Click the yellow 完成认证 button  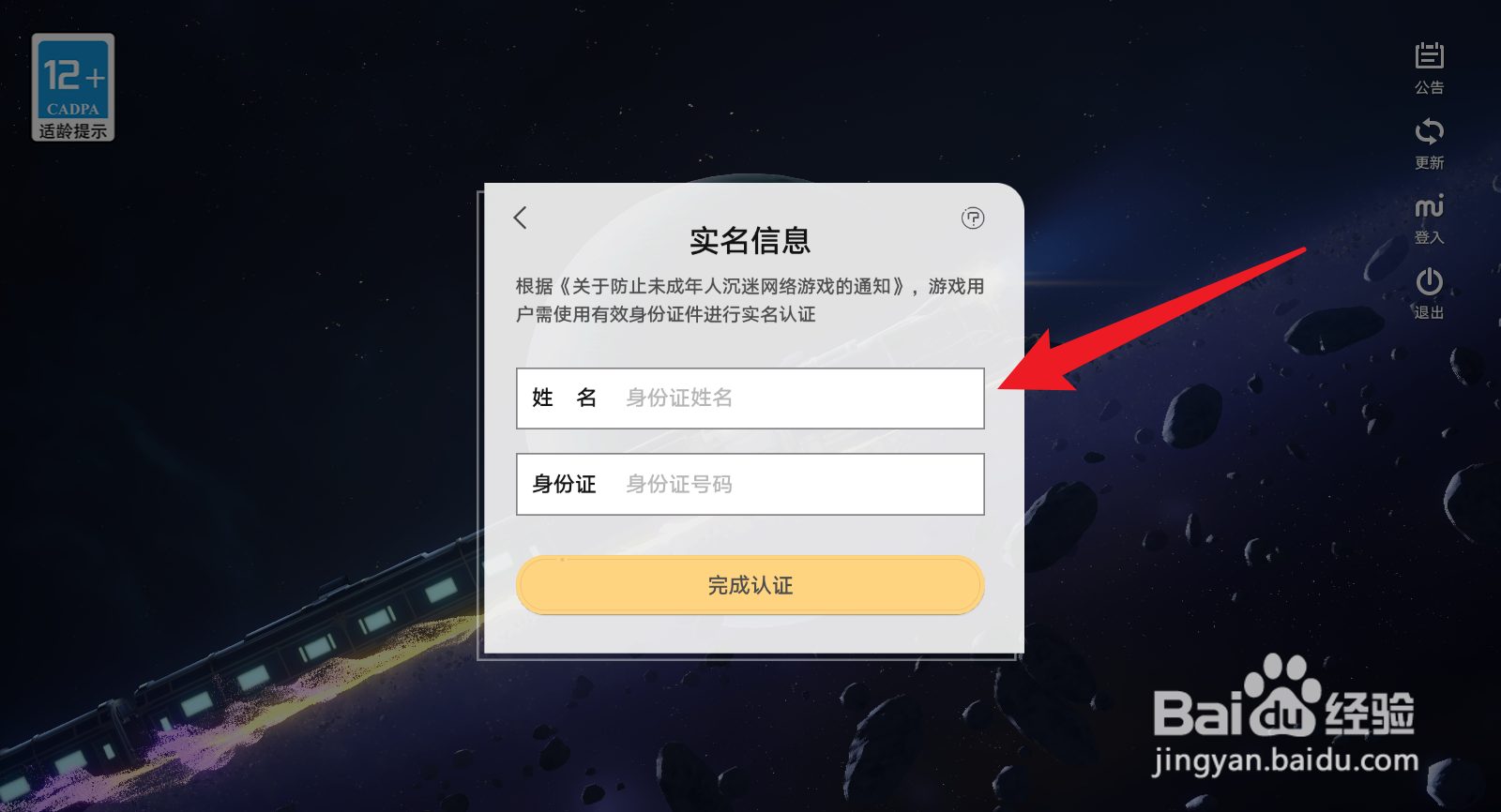750,585
